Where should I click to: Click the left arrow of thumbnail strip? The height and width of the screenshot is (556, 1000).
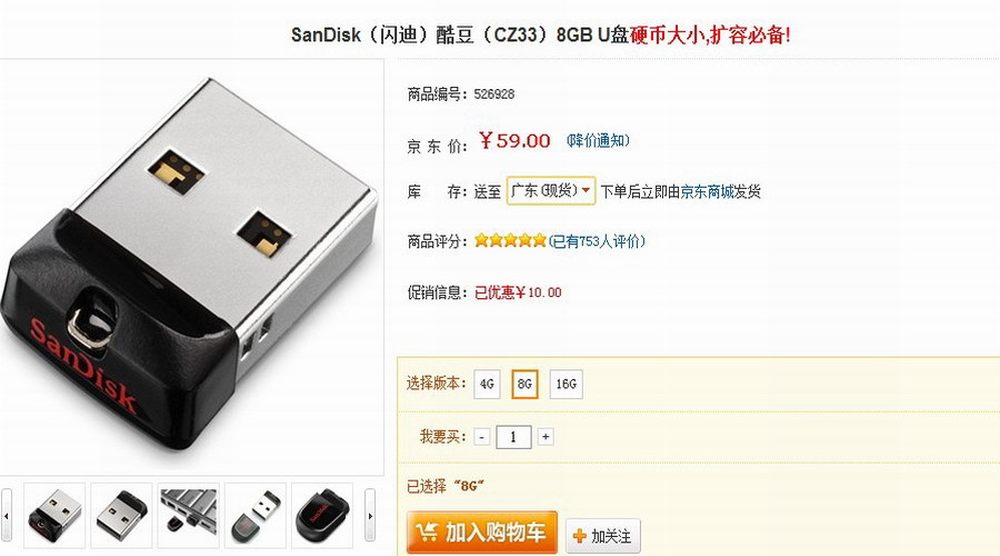(x=6, y=515)
